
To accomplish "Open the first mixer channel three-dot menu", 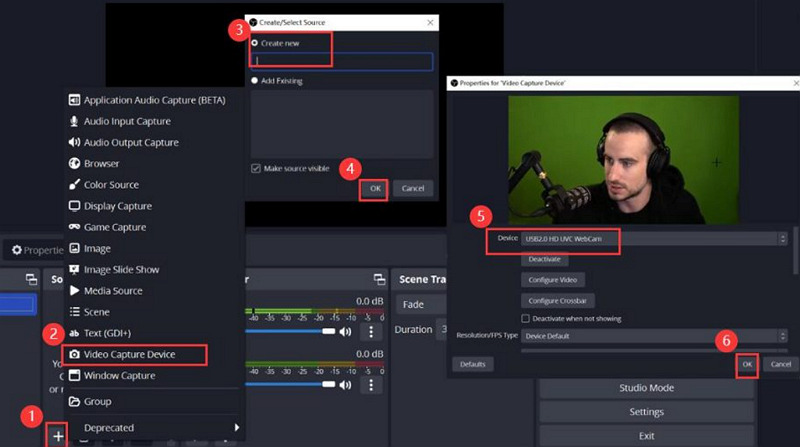I will 372,331.
